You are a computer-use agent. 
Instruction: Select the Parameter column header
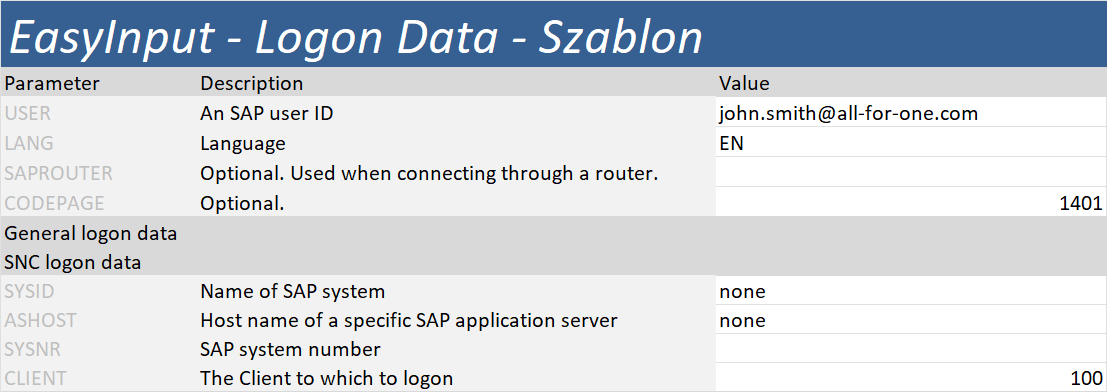point(99,83)
